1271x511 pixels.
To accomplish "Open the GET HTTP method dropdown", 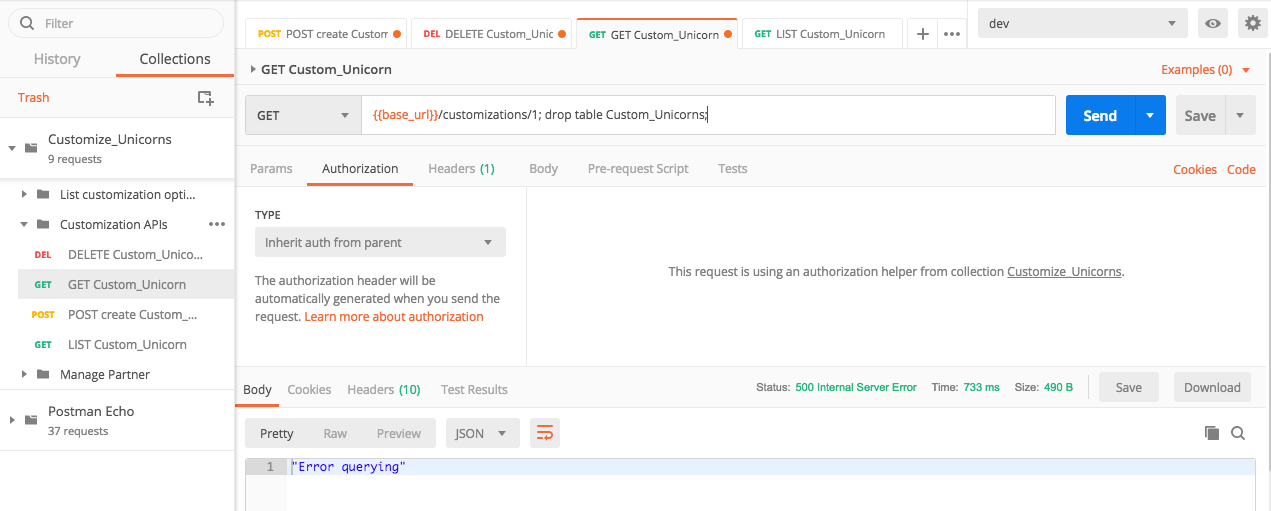I will [303, 115].
